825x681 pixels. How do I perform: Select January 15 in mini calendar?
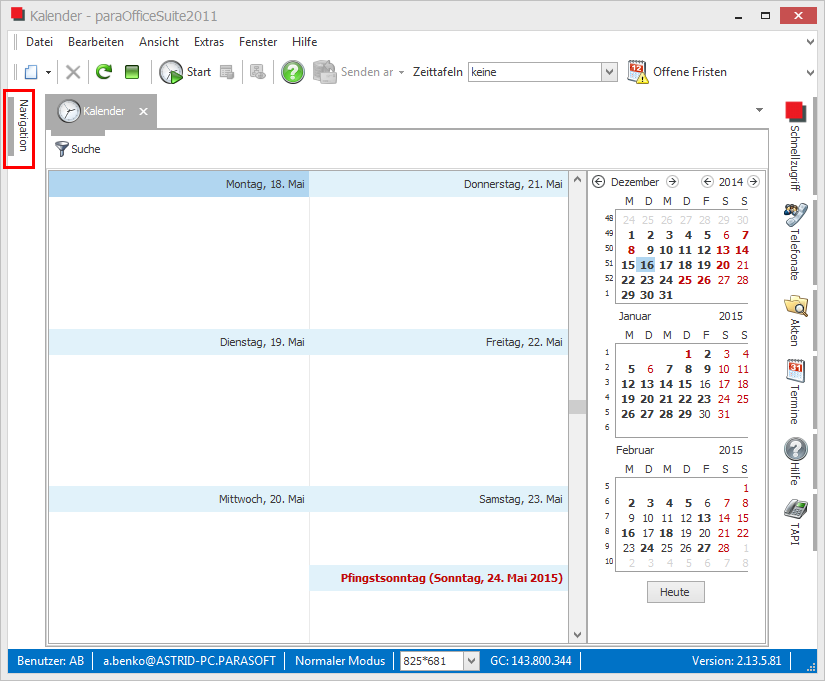[685, 384]
